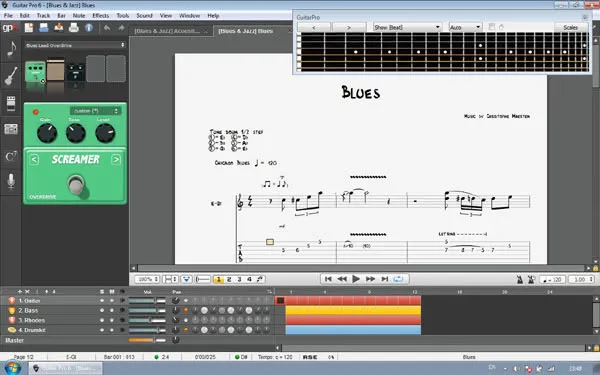The width and height of the screenshot is (600, 375).
Task: Open the Show Beat dropdown in fretboard window
Action: tap(407, 27)
